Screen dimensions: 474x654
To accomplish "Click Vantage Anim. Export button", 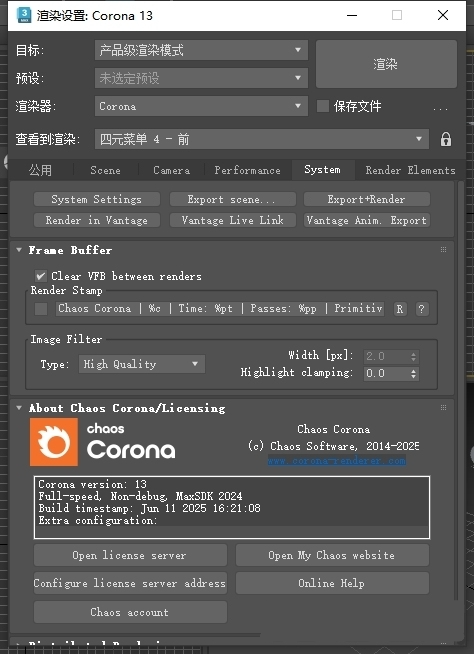I will coord(367,220).
